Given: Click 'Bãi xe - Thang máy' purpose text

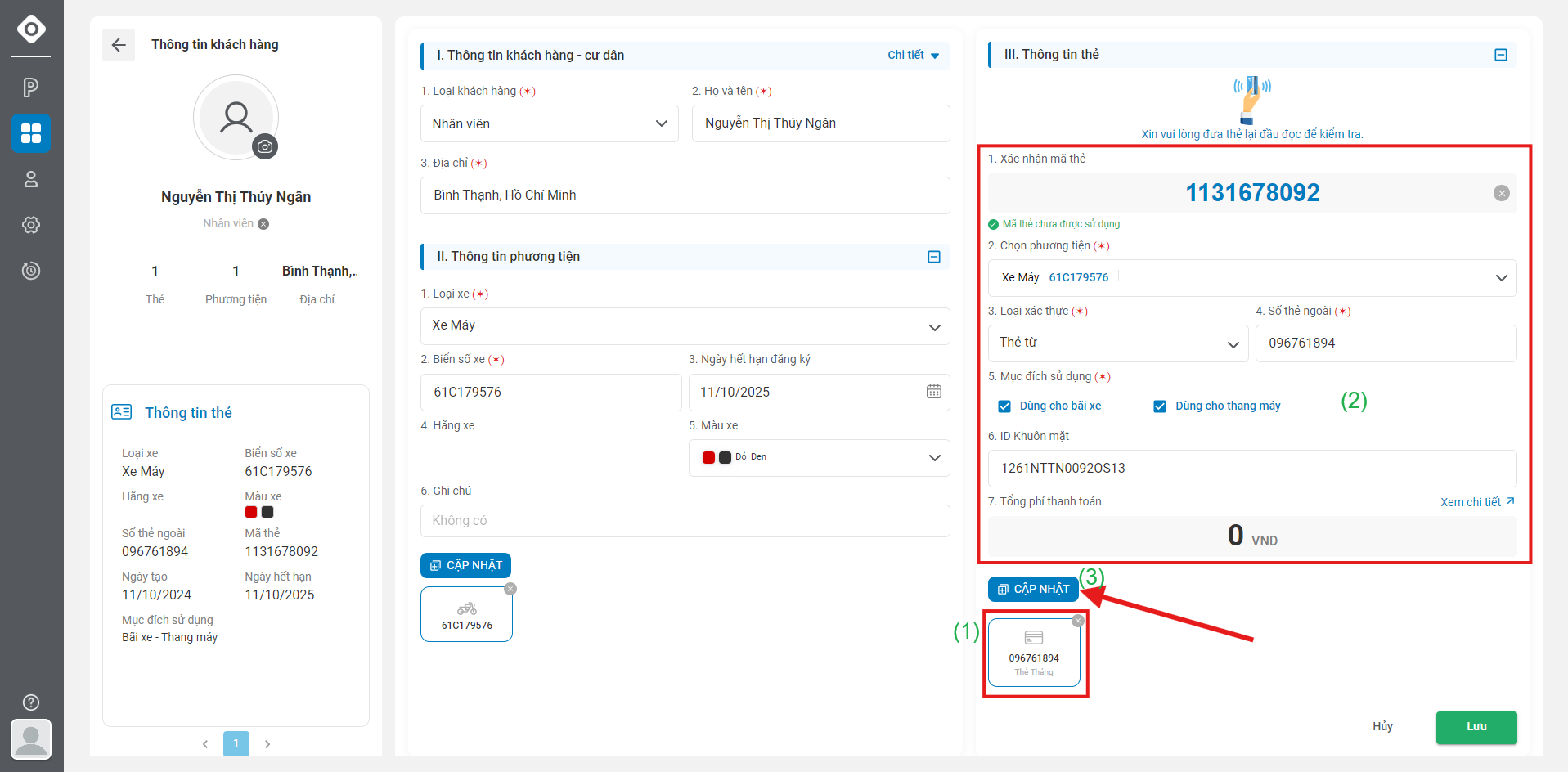Looking at the screenshot, I should (170, 638).
